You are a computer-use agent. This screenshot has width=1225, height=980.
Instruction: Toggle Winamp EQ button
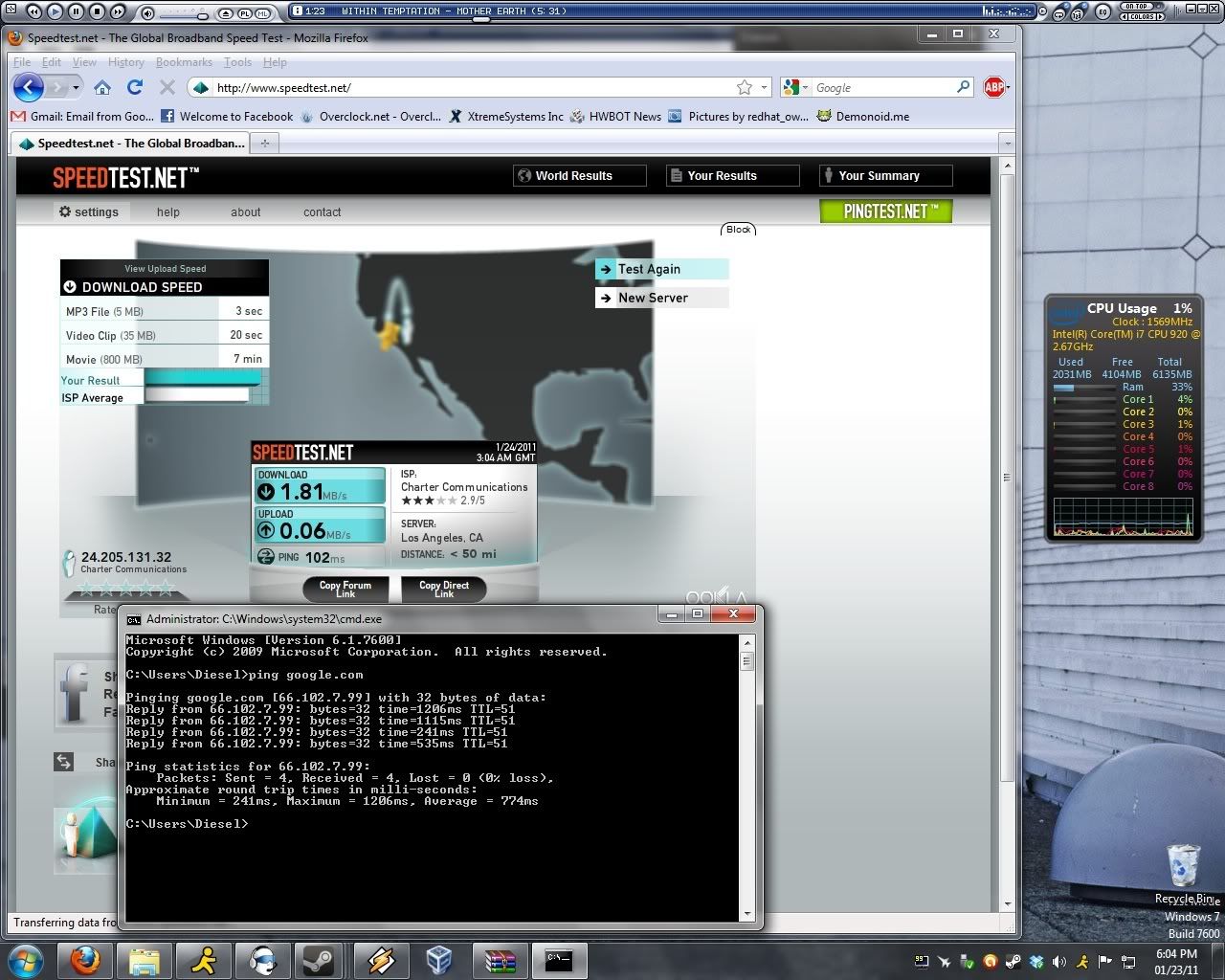point(1102,11)
